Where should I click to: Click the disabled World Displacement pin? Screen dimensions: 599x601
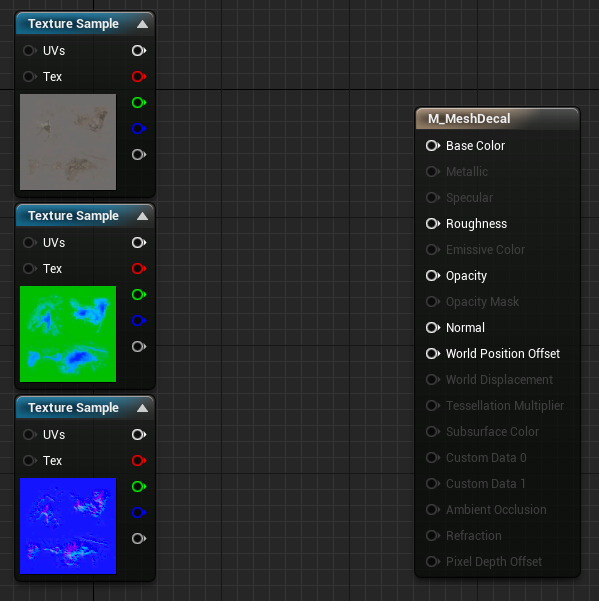click(x=433, y=379)
